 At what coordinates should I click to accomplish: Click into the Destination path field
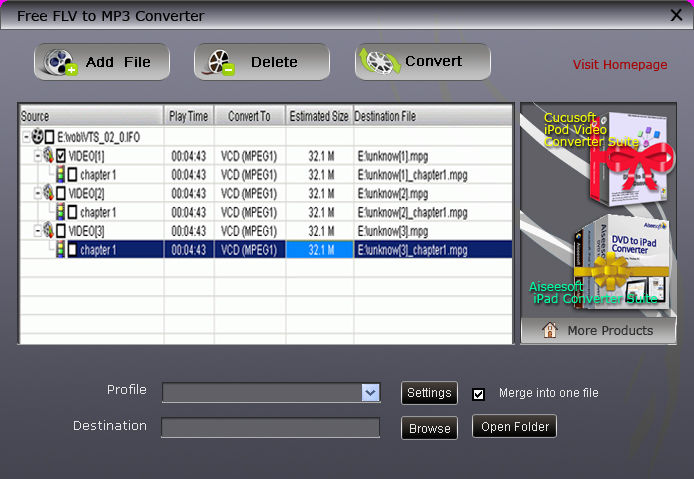[x=270, y=428]
